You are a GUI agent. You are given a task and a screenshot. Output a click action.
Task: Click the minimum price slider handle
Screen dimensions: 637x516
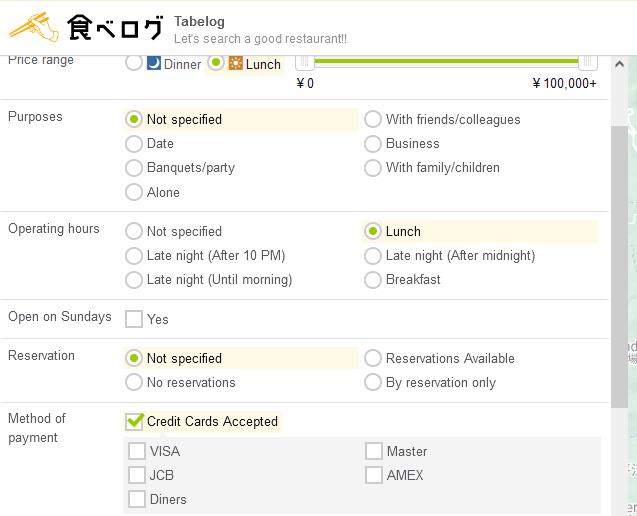pyautogui.click(x=305, y=62)
